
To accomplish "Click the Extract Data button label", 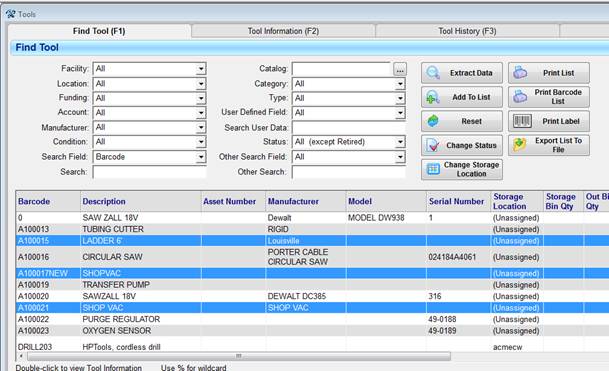I will [x=471, y=73].
